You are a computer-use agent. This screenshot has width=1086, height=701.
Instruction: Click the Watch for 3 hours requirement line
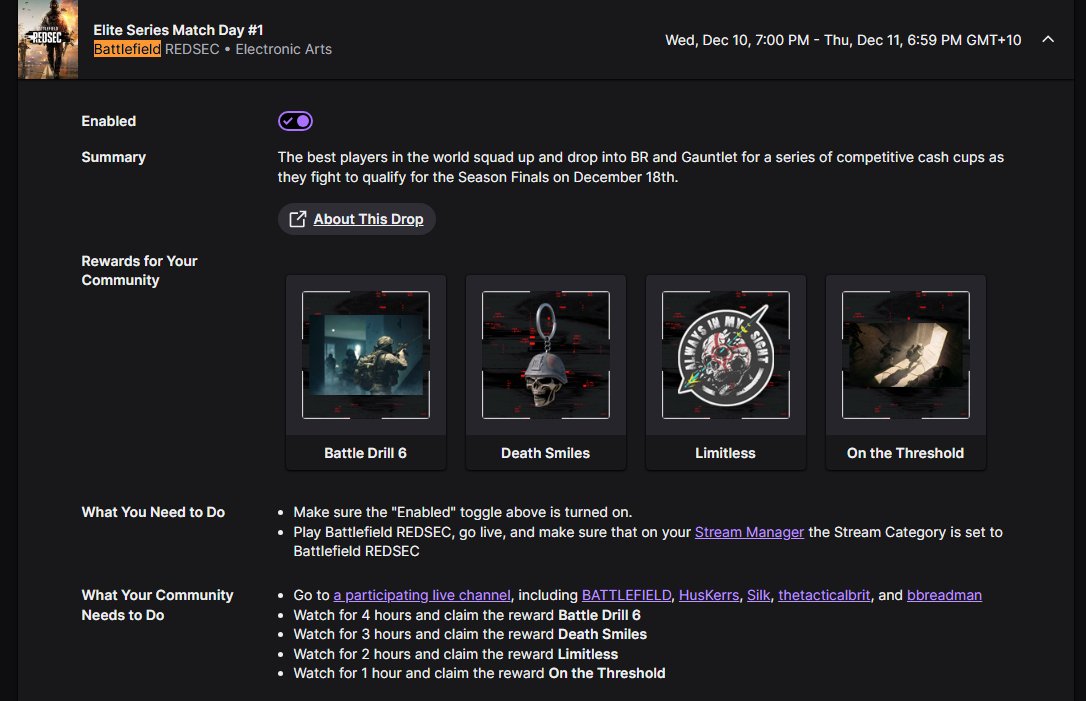pyautogui.click(x=470, y=634)
